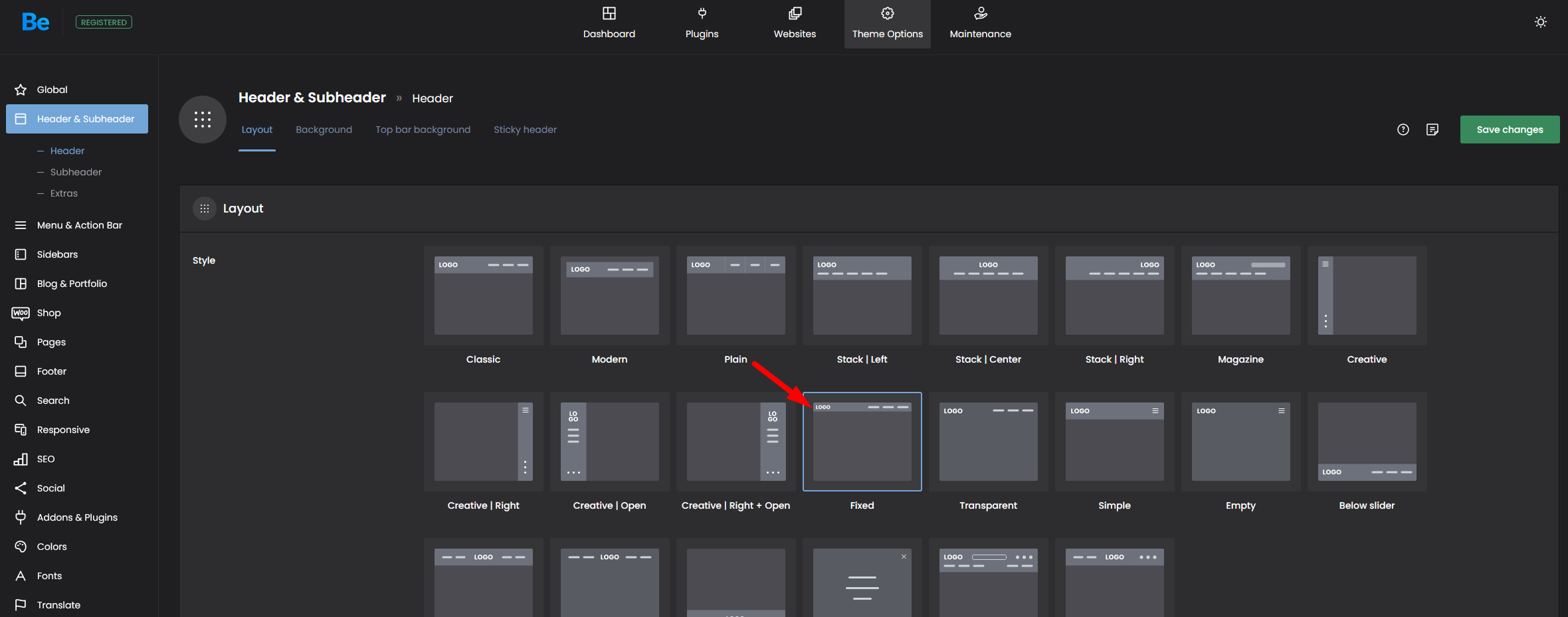Viewport: 1568px width, 617px height.
Task: Select the Creative | Right header style
Action: (x=484, y=442)
